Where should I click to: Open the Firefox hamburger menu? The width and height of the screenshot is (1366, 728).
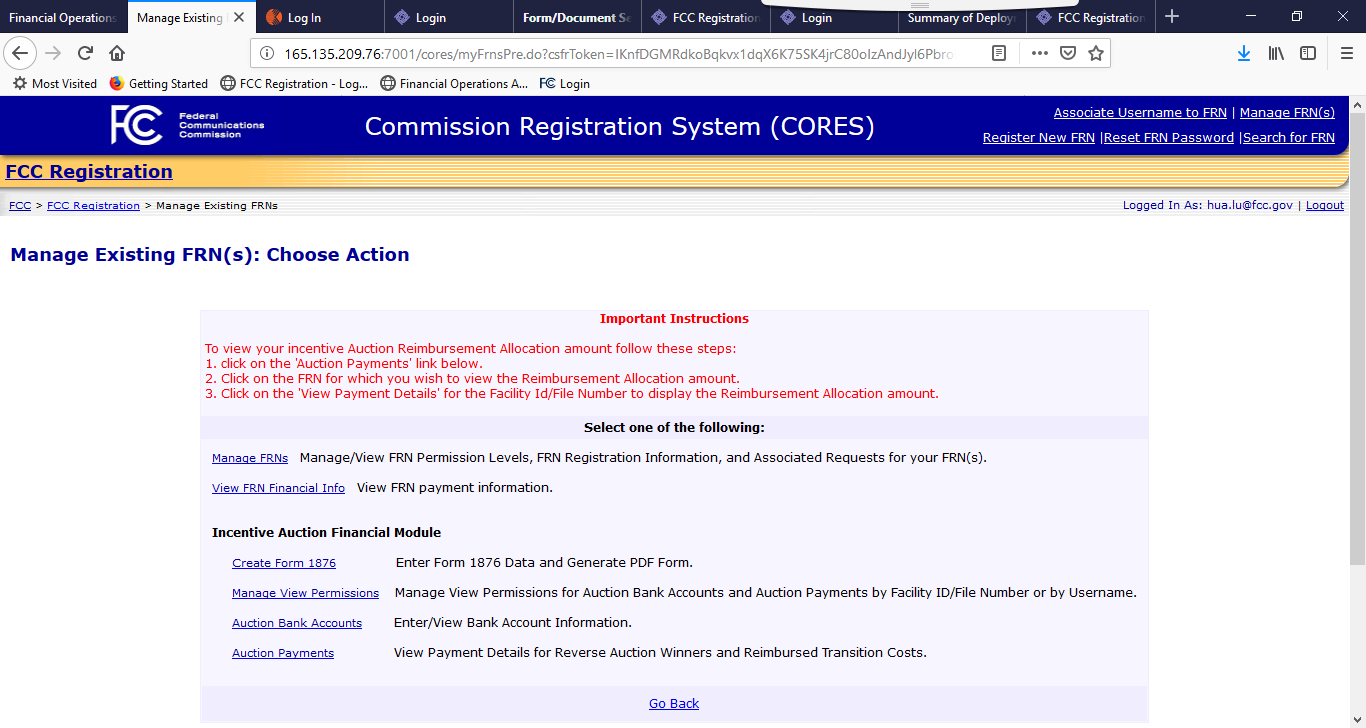(1346, 53)
